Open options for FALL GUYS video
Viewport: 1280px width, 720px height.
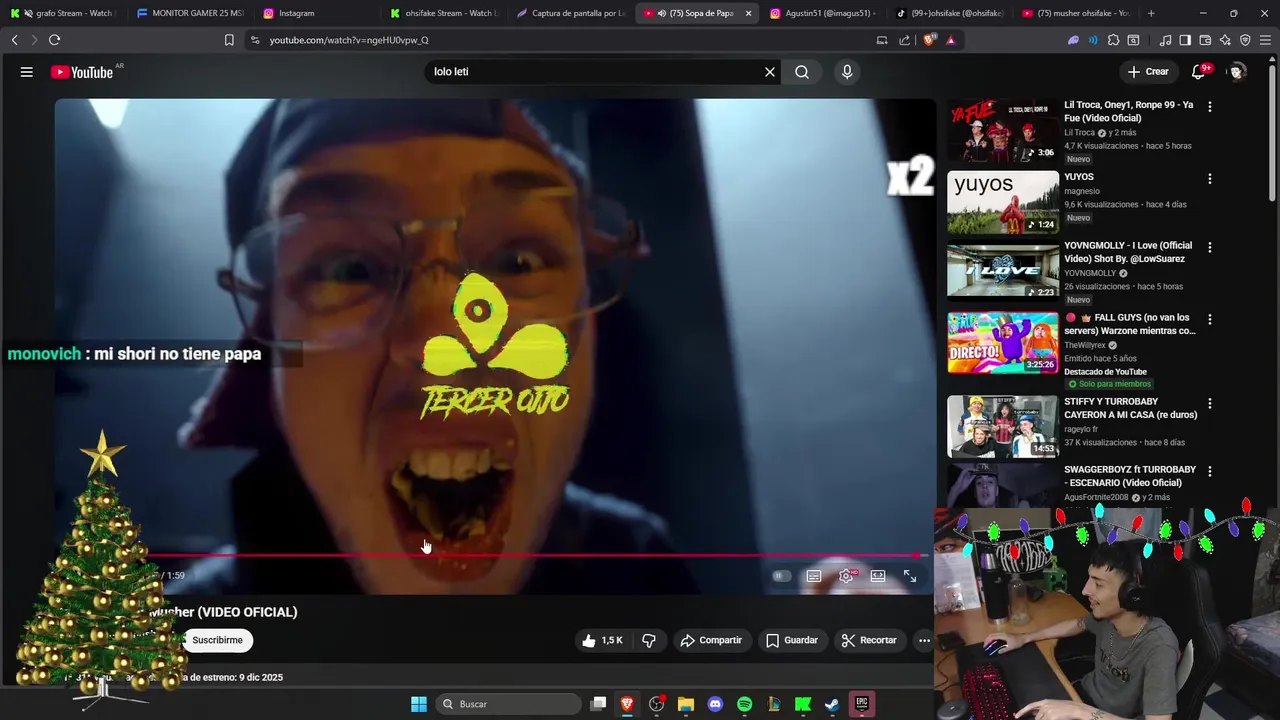[x=1209, y=320]
